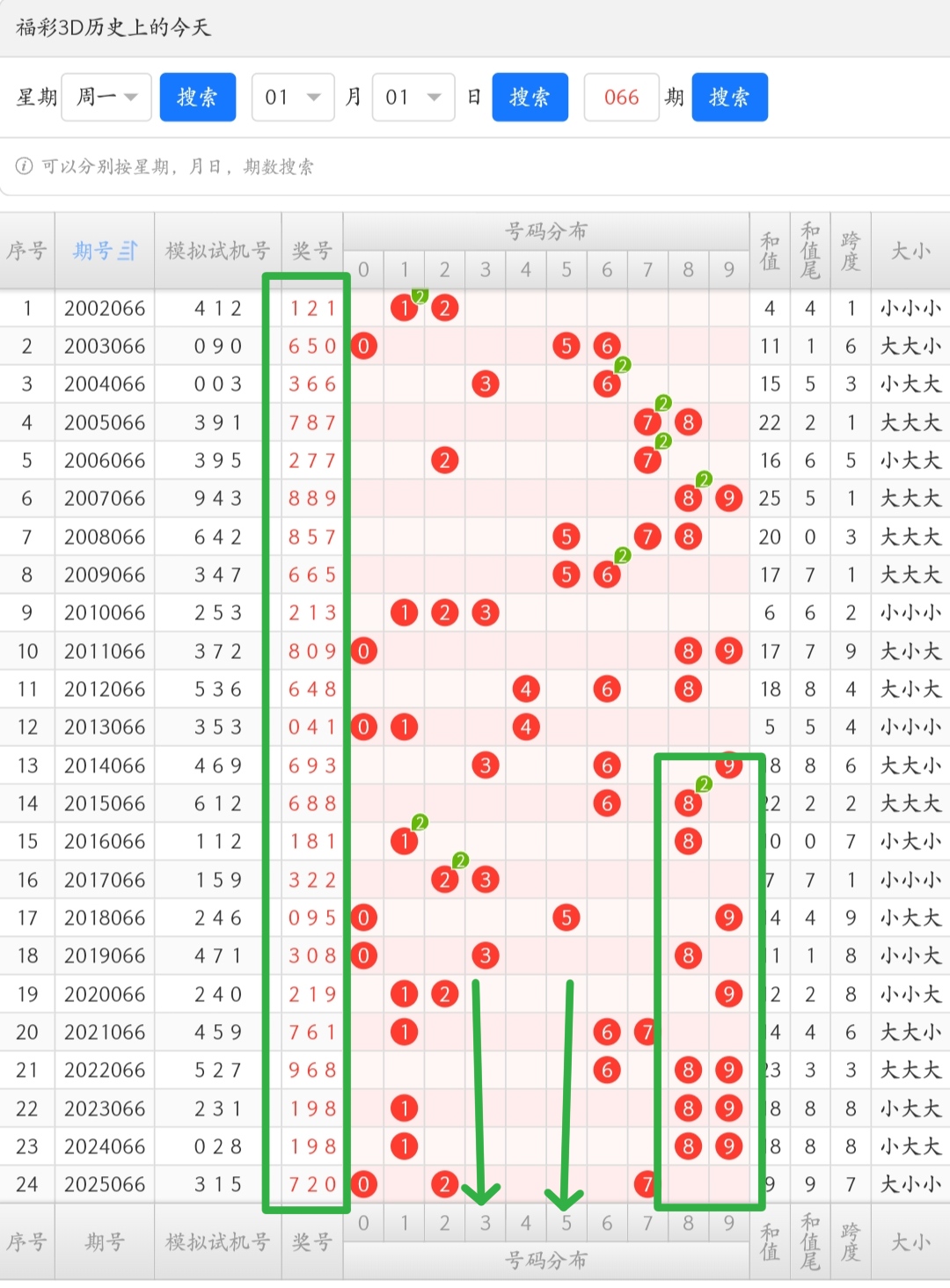Image resolution: width=950 pixels, height=1288 pixels.
Task: Click red ball 0 in row 2003066
Action: 364,346
